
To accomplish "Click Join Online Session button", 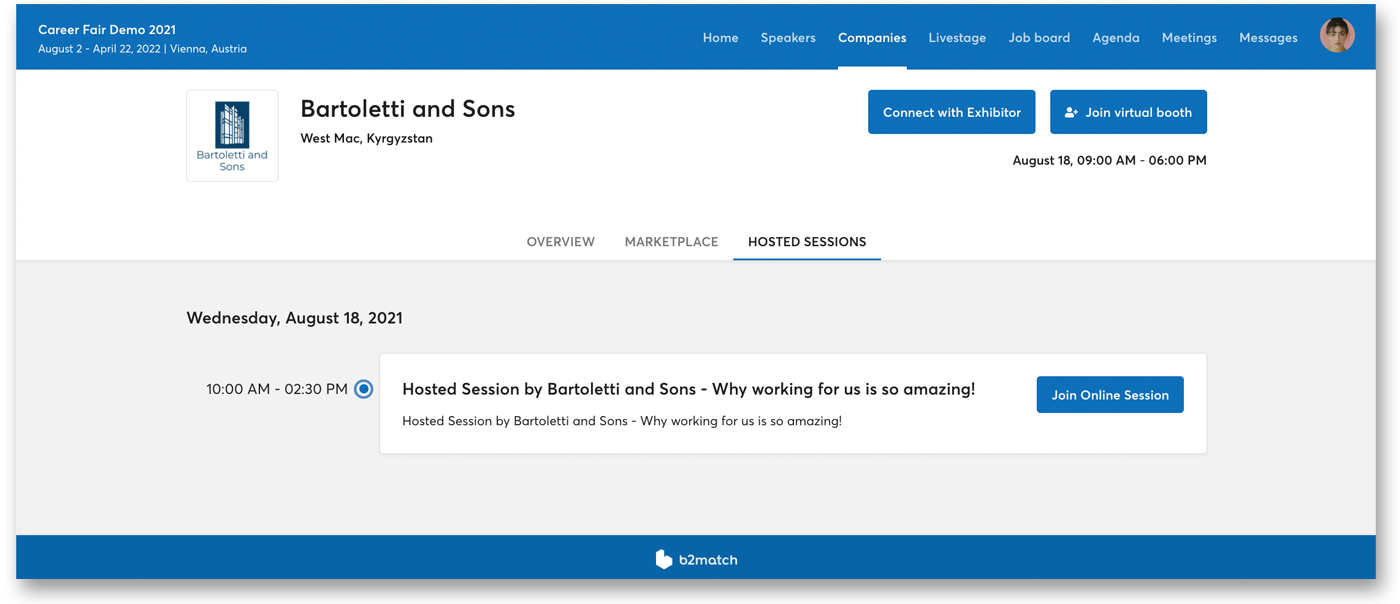I will click(1110, 395).
